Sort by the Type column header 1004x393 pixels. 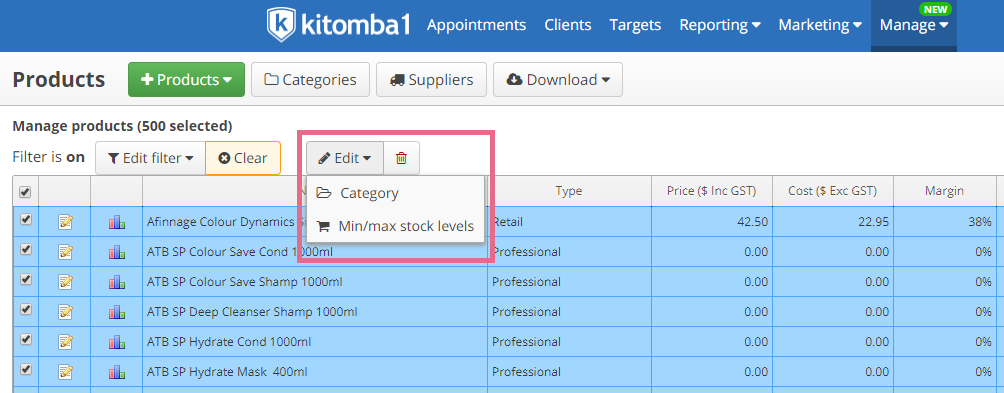pos(569,191)
